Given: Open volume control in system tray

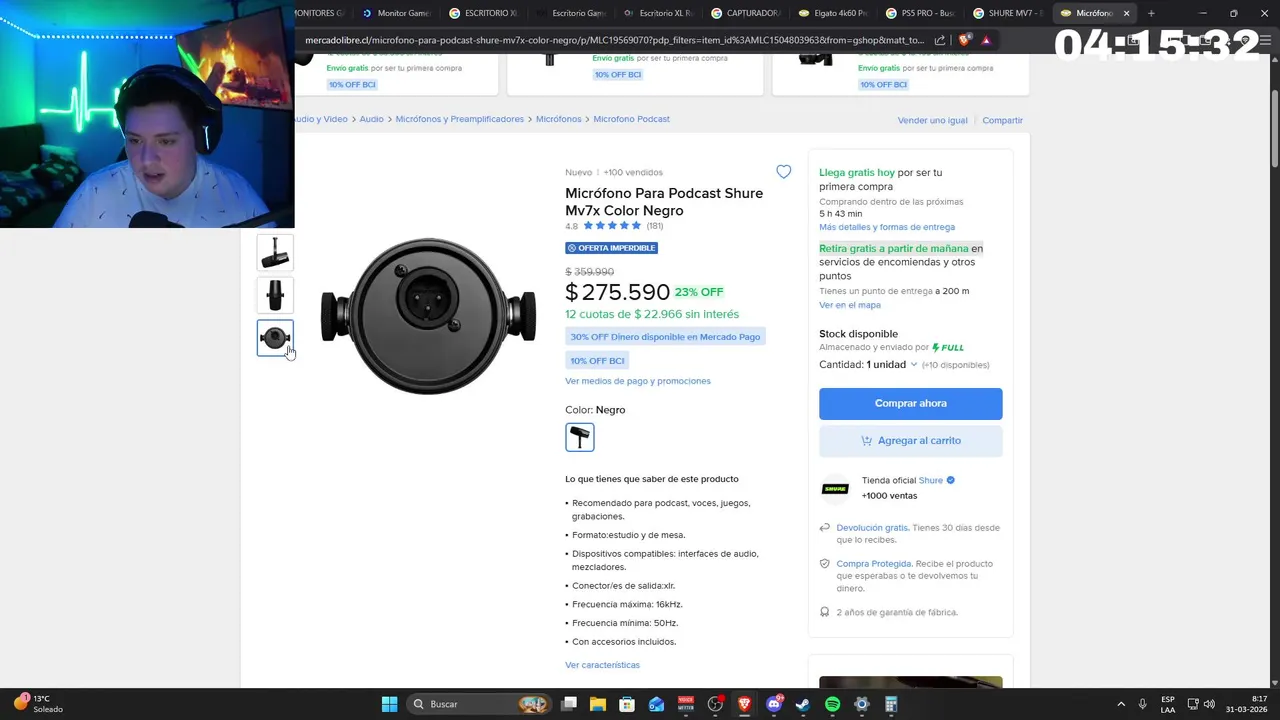Looking at the screenshot, I should [1209, 704].
